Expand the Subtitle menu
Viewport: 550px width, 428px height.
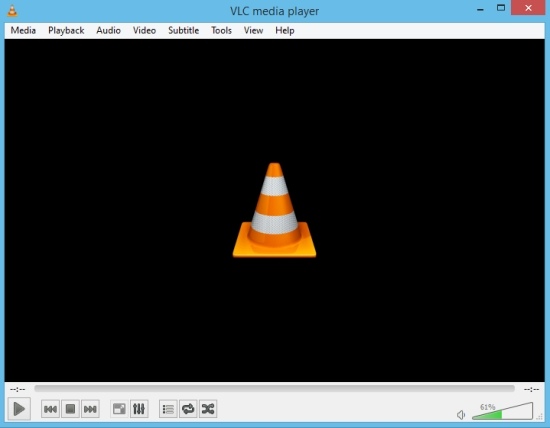[x=183, y=31]
